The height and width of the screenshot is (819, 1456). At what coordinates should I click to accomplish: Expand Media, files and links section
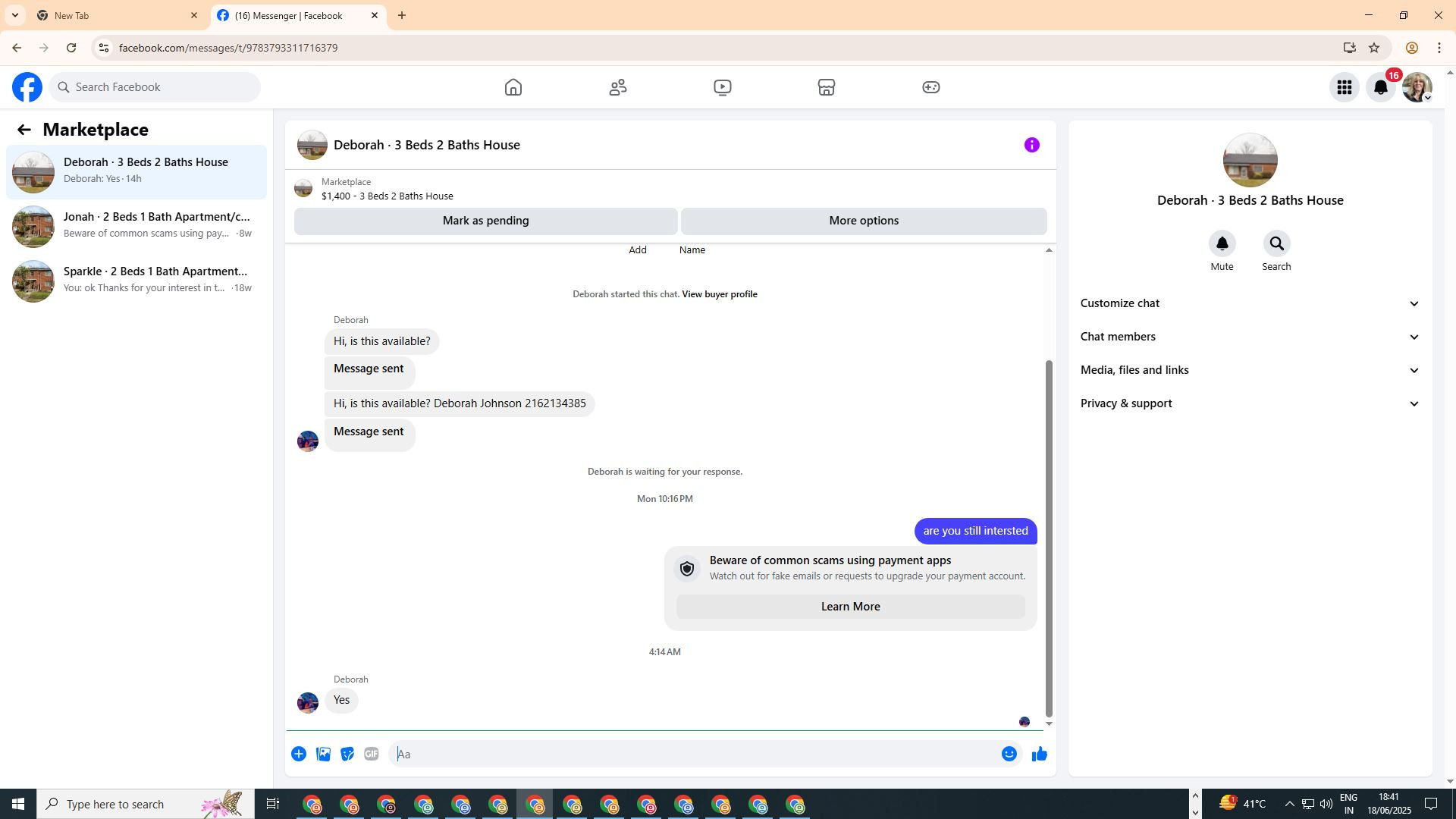[1250, 370]
